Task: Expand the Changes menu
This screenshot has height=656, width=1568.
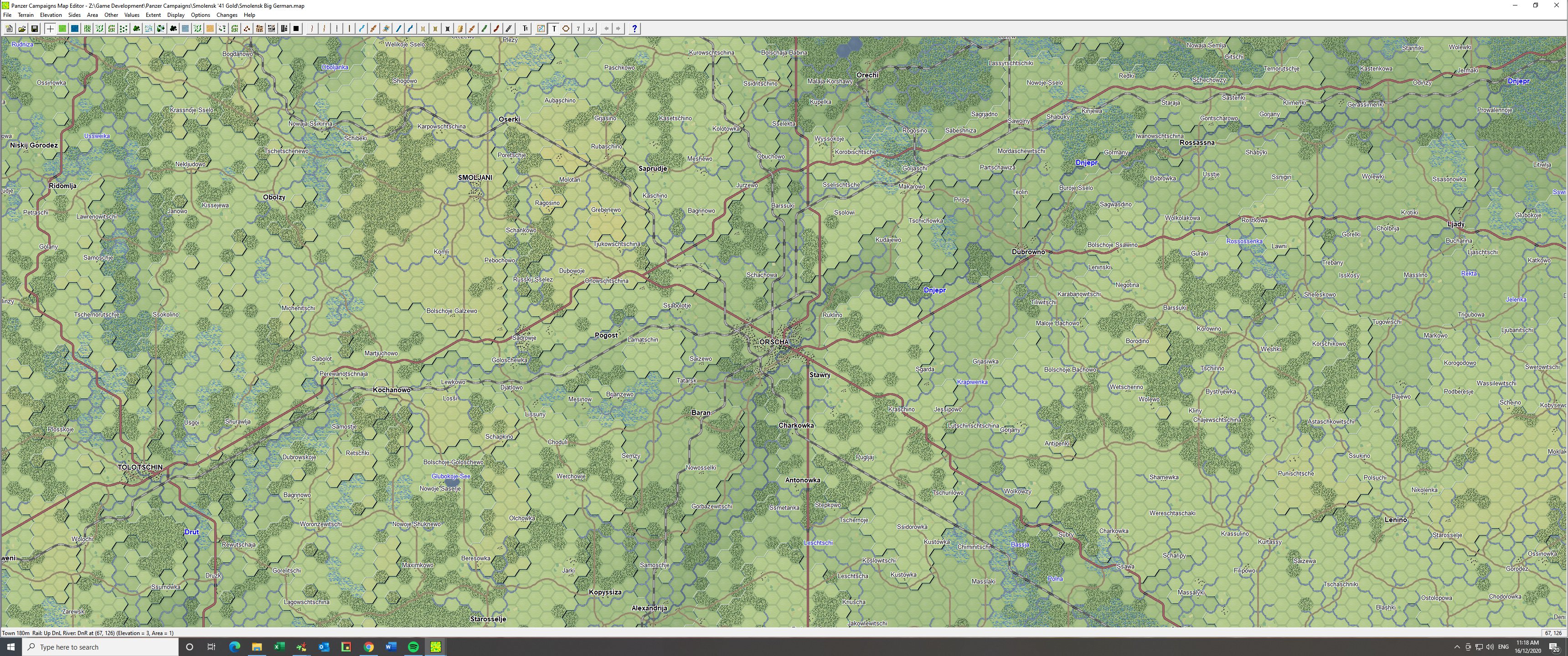Action: pos(227,15)
